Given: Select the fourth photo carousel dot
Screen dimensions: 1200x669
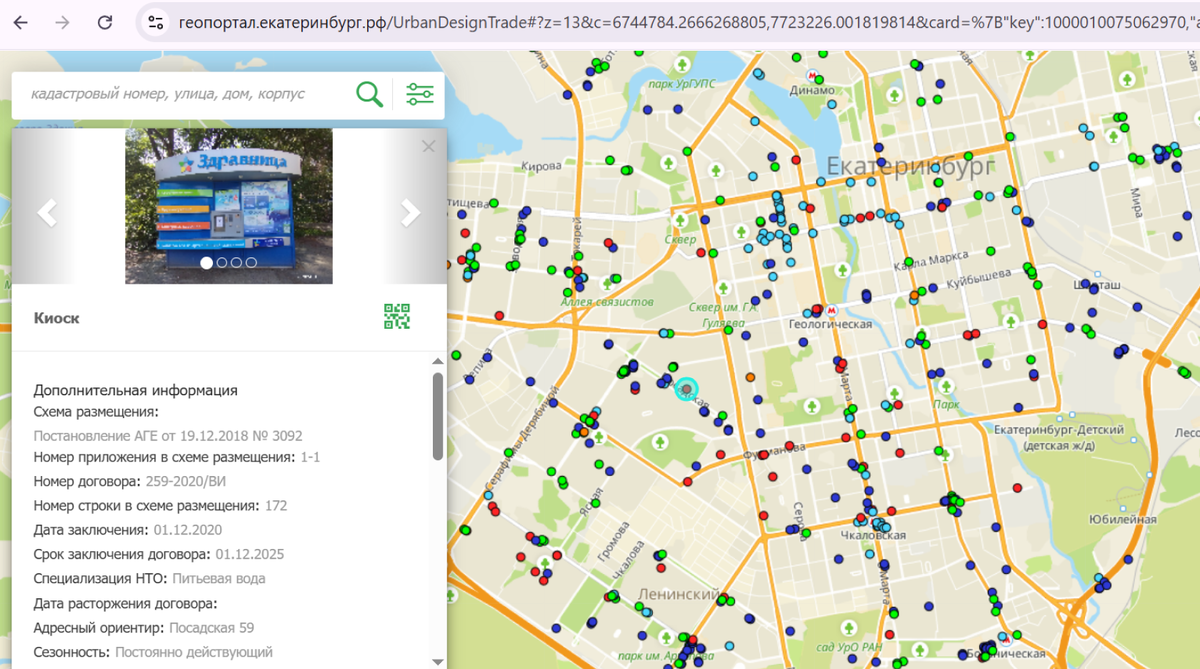Looking at the screenshot, I should (251, 263).
